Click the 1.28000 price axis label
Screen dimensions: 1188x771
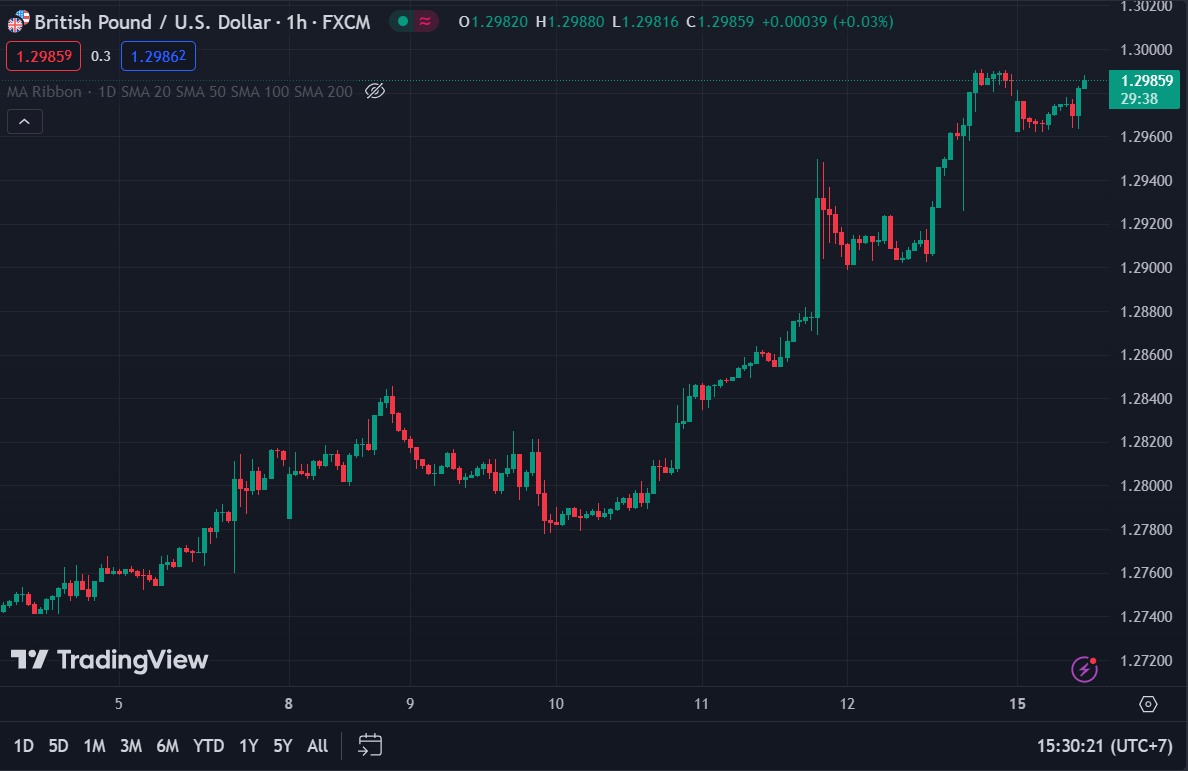[x=1146, y=485]
